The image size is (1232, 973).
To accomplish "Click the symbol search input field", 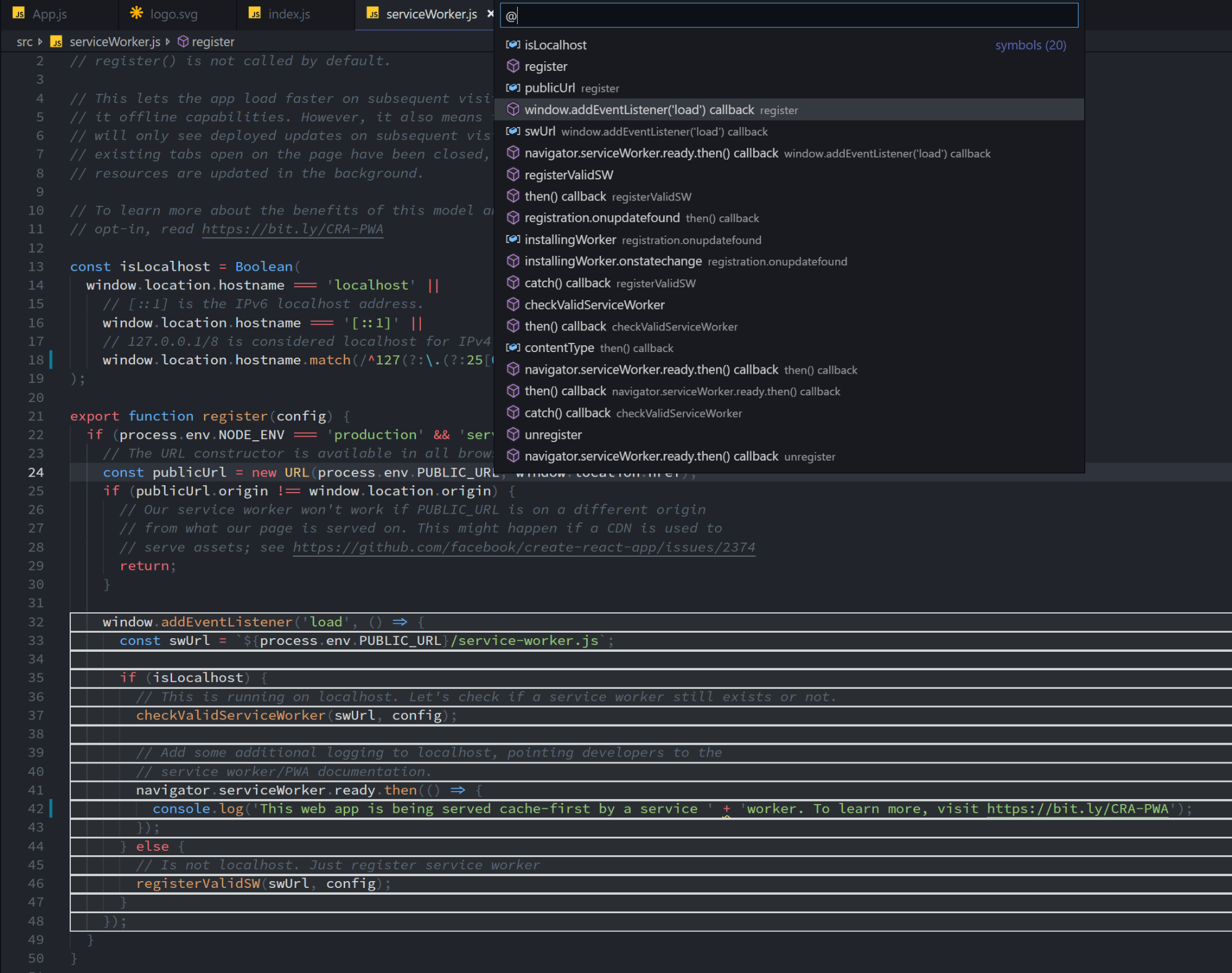I will point(789,15).
